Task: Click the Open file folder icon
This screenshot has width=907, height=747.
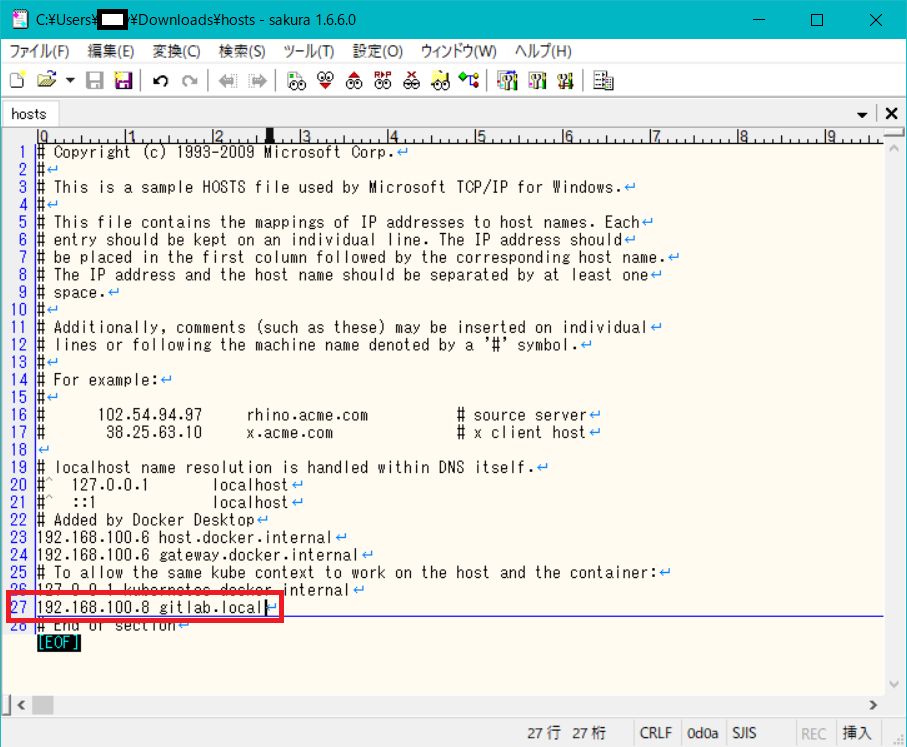Action: 47,80
